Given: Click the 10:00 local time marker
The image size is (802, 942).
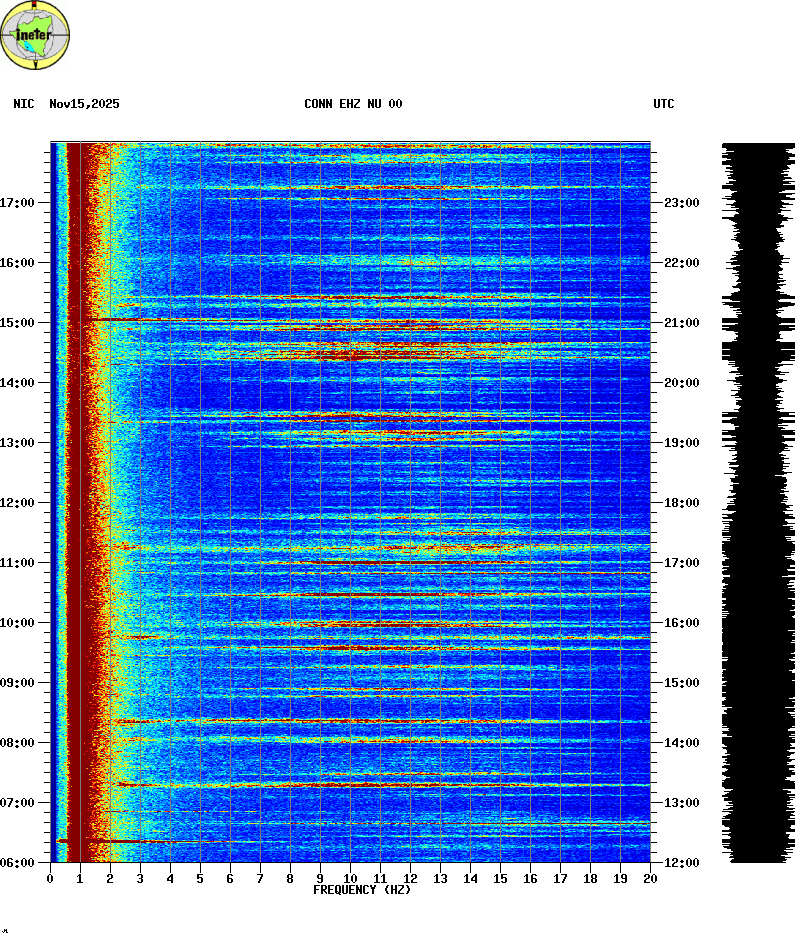Looking at the screenshot, I should click(18, 623).
